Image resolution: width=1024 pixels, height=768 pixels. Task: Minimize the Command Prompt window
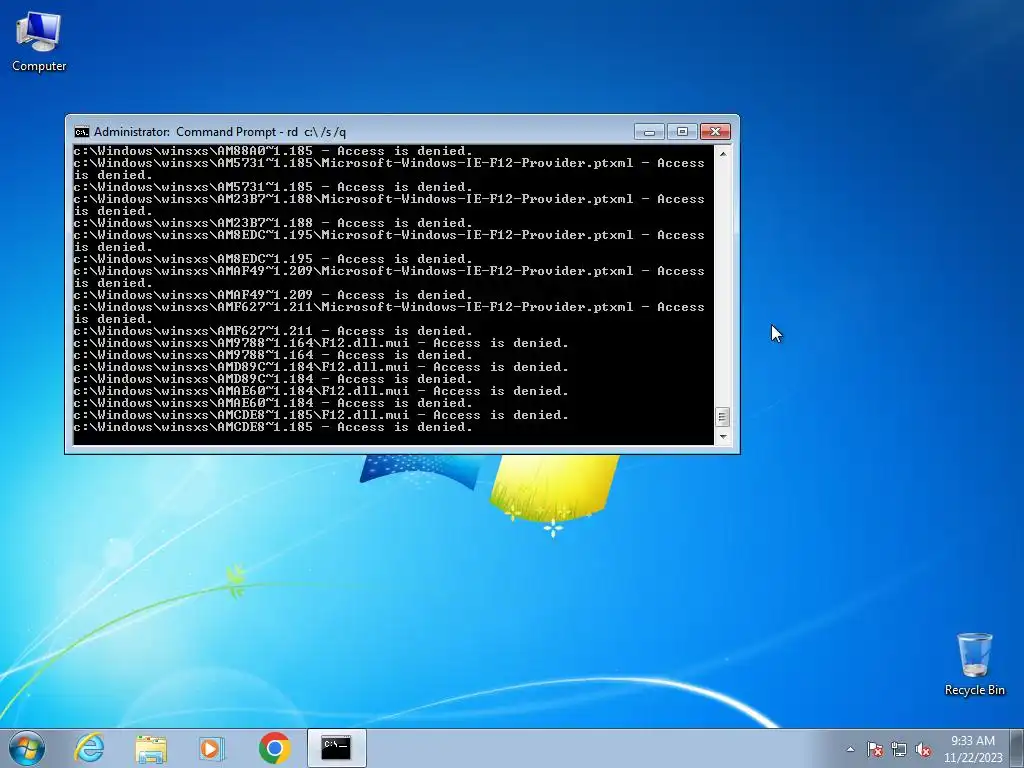(649, 132)
